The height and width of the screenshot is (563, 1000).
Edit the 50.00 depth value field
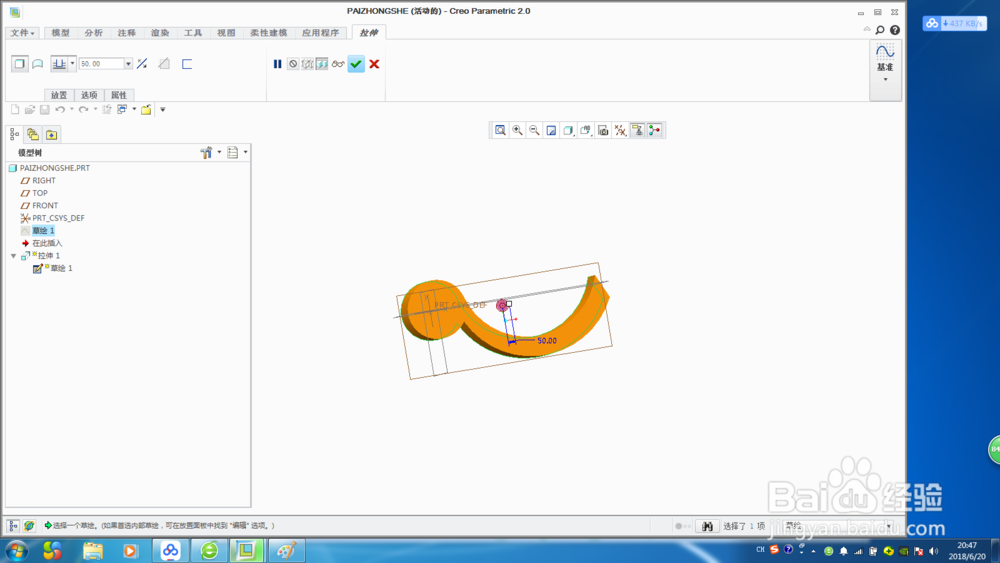click(101, 64)
